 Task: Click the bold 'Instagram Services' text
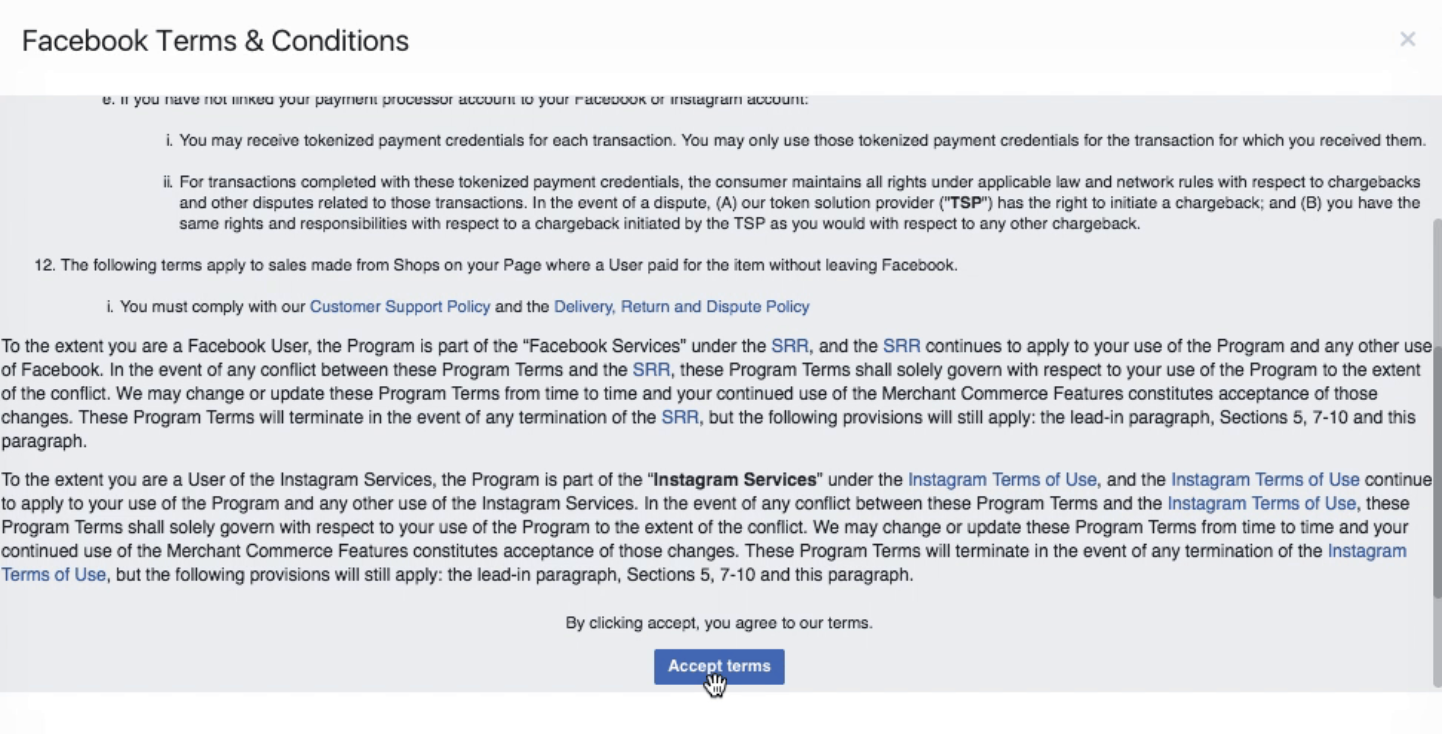(x=735, y=480)
